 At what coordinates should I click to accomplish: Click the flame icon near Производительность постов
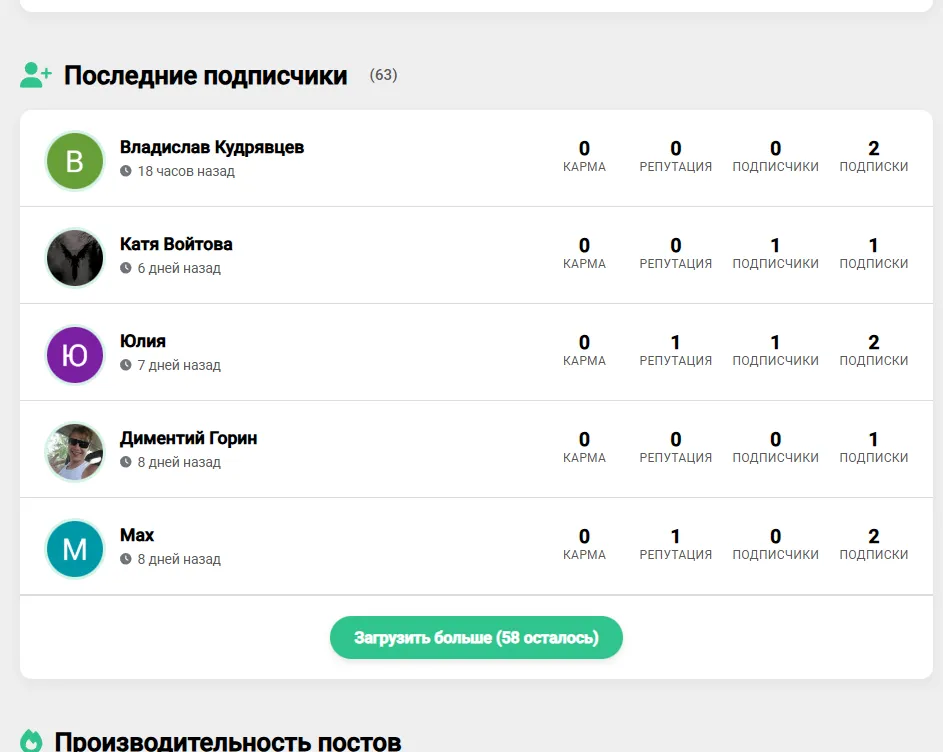pos(31,741)
